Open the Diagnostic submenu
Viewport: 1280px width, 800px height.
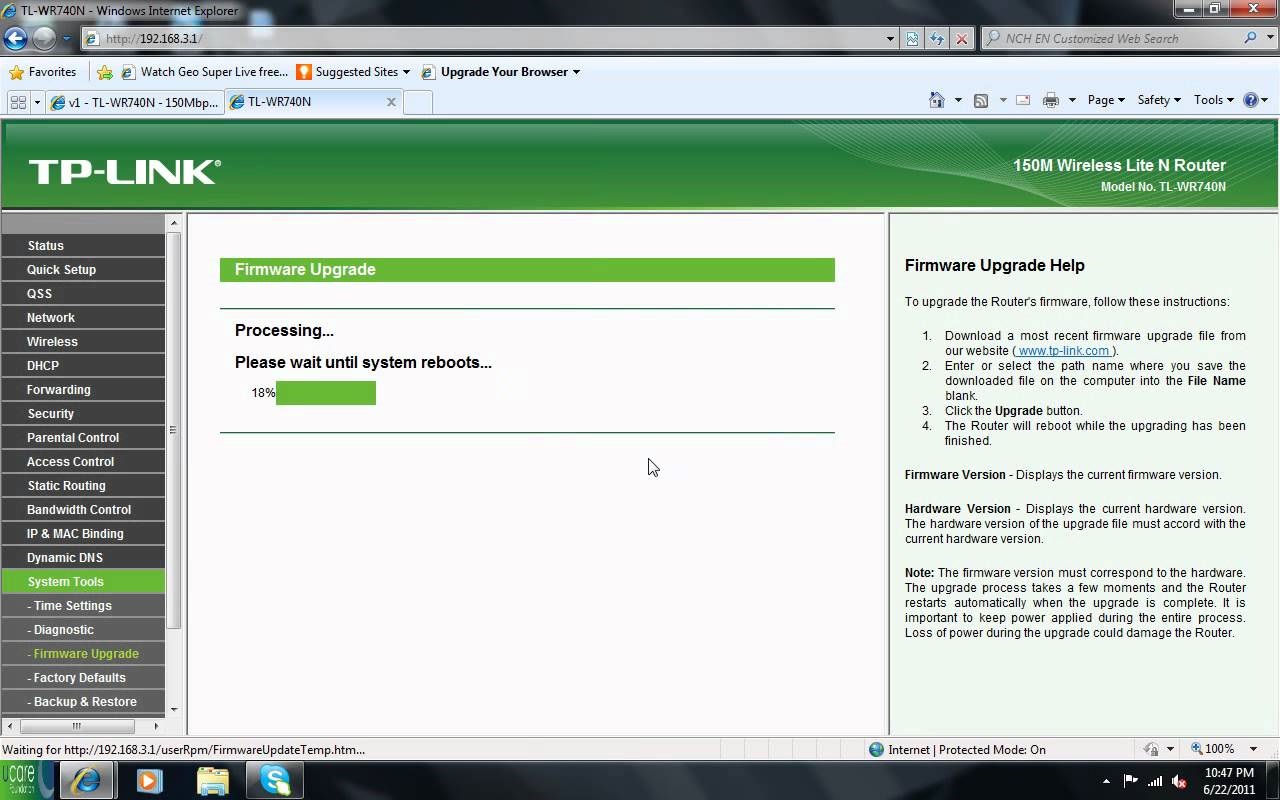click(83, 629)
